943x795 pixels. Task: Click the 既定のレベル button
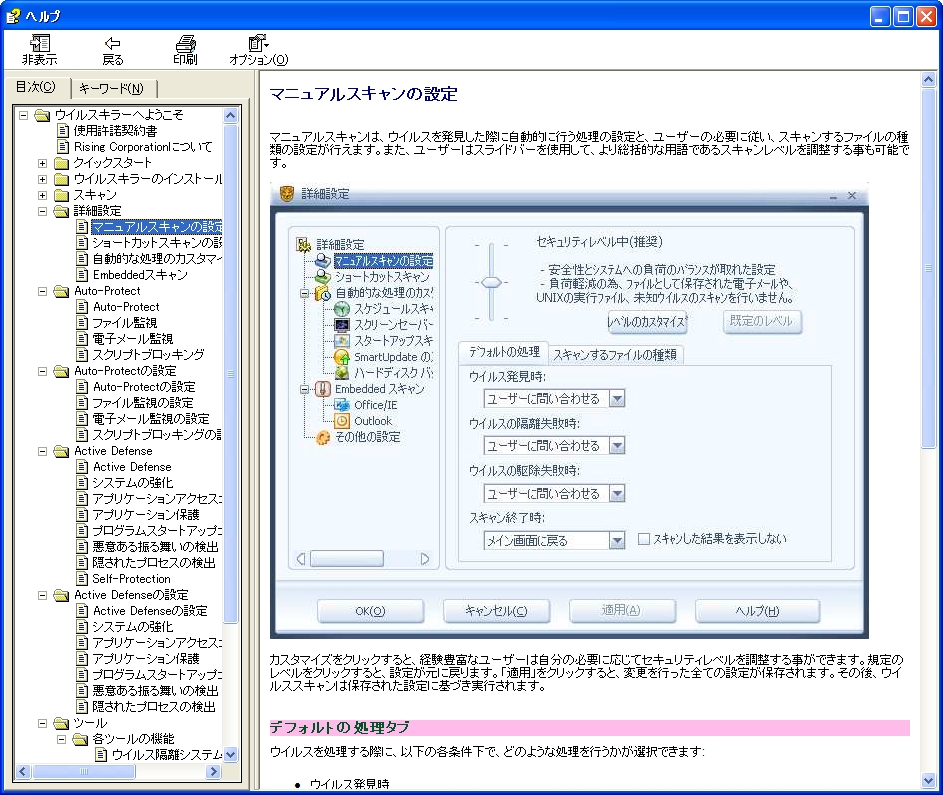pyautogui.click(x=762, y=322)
